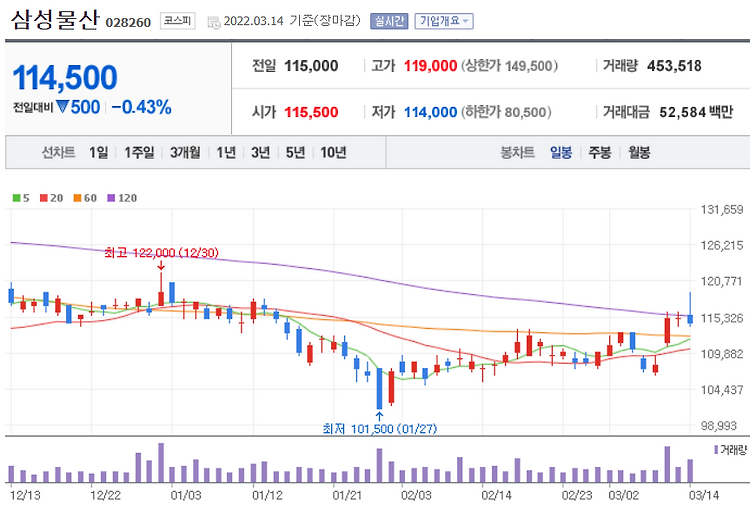Screen dimensions: 750x505
Task: Click the 최저 101,500 (01/27) marker
Action: point(379,428)
